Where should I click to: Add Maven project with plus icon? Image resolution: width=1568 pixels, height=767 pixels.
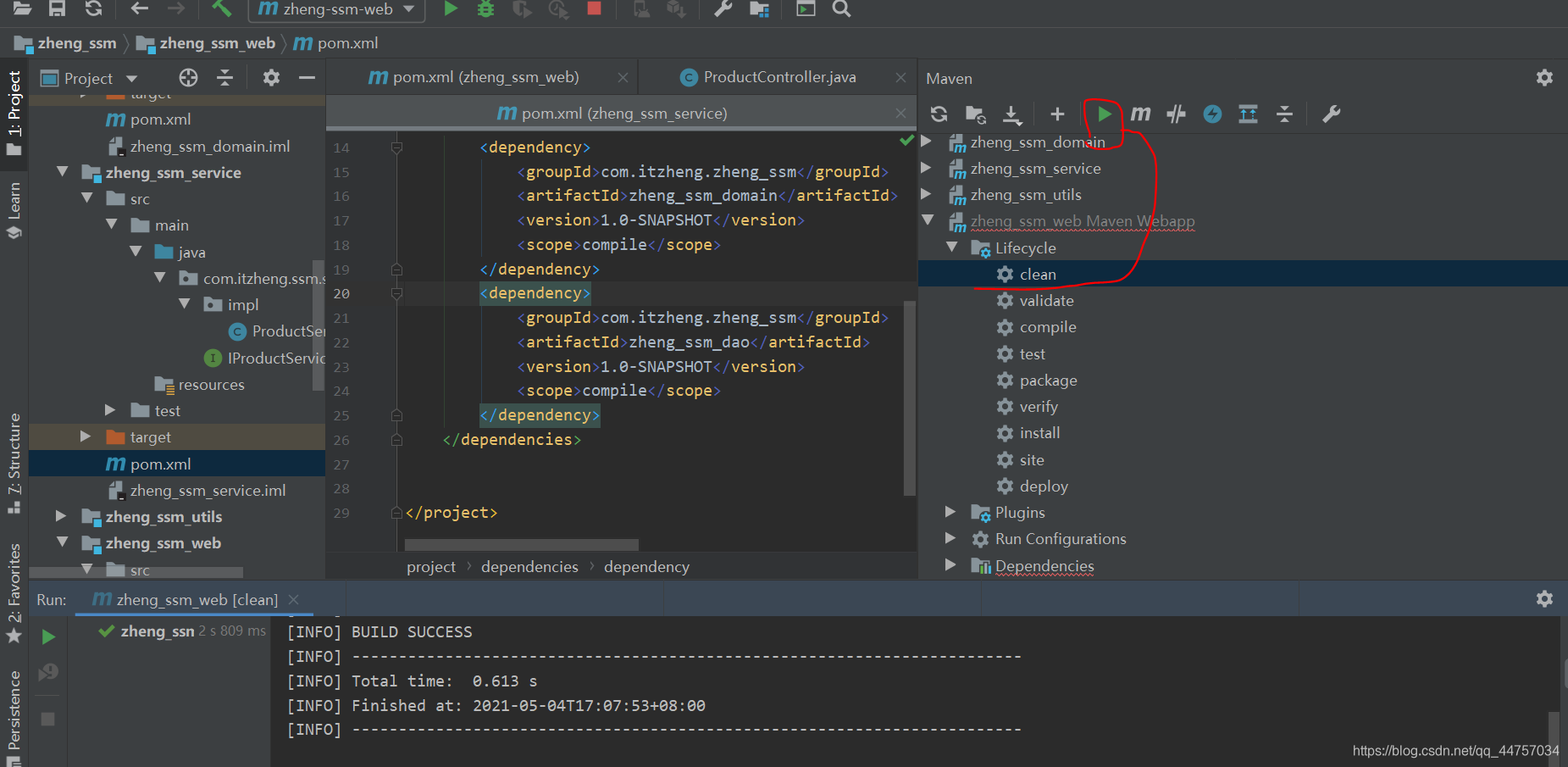(x=1057, y=114)
